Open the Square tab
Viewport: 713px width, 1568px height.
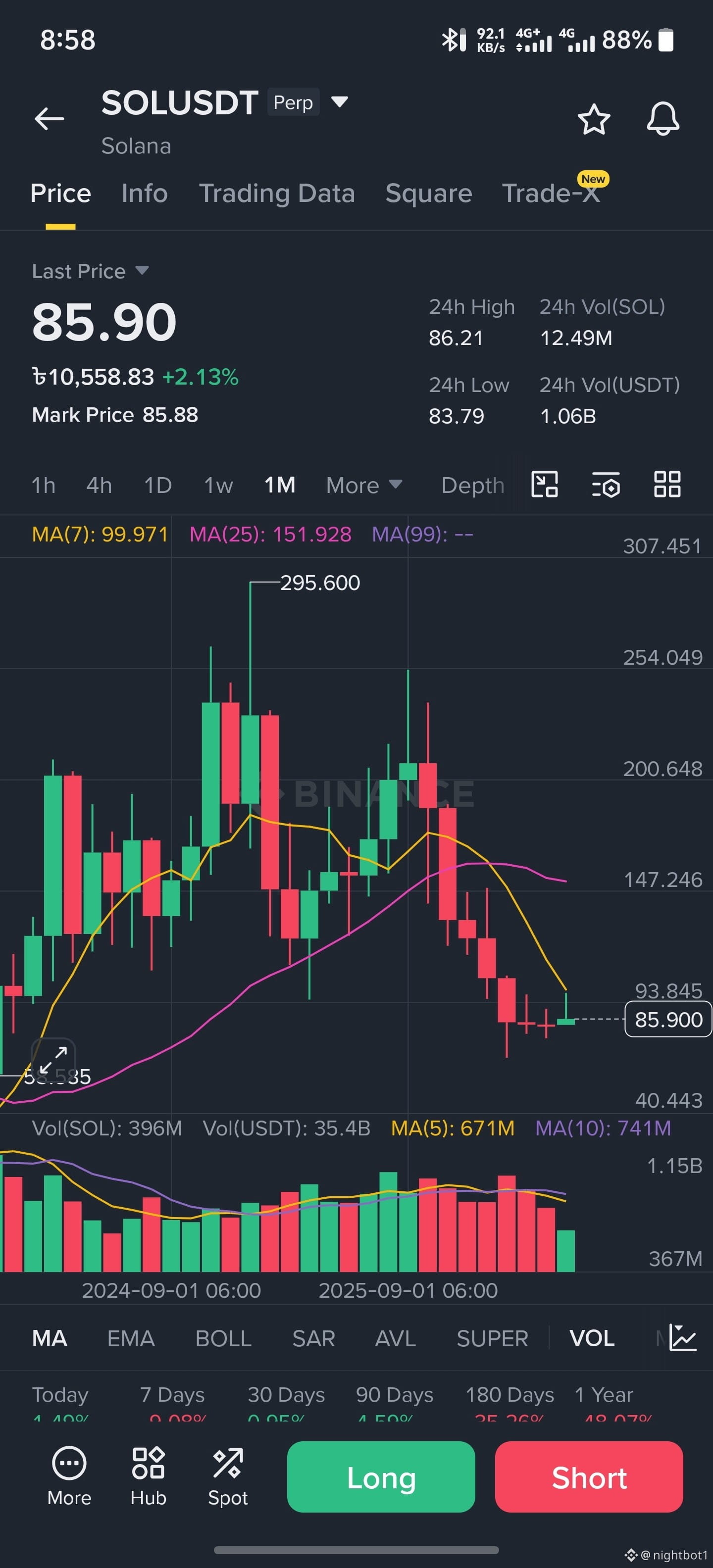tap(429, 193)
